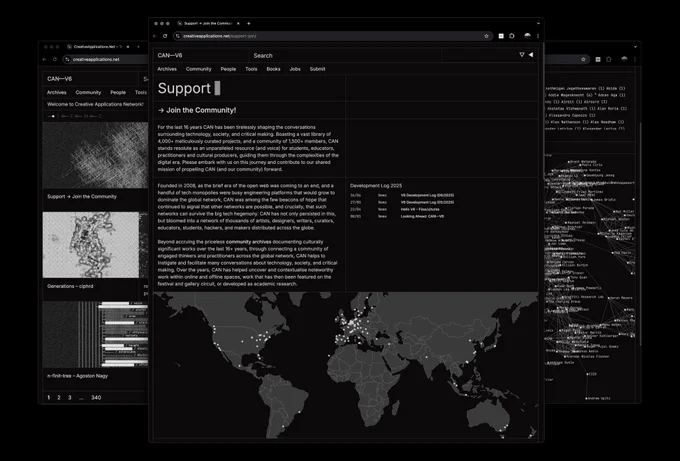Click the 'Support' page title

click(x=184, y=88)
